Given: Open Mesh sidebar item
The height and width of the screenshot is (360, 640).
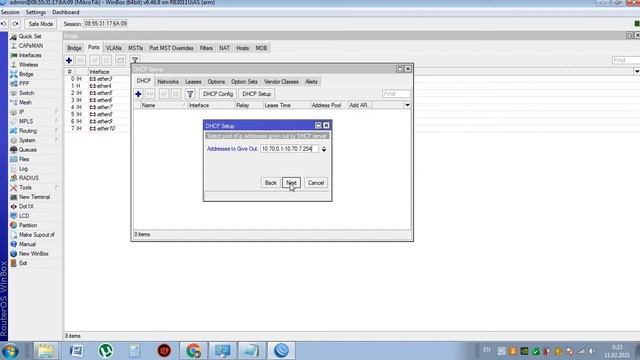Looking at the screenshot, I should (25, 102).
